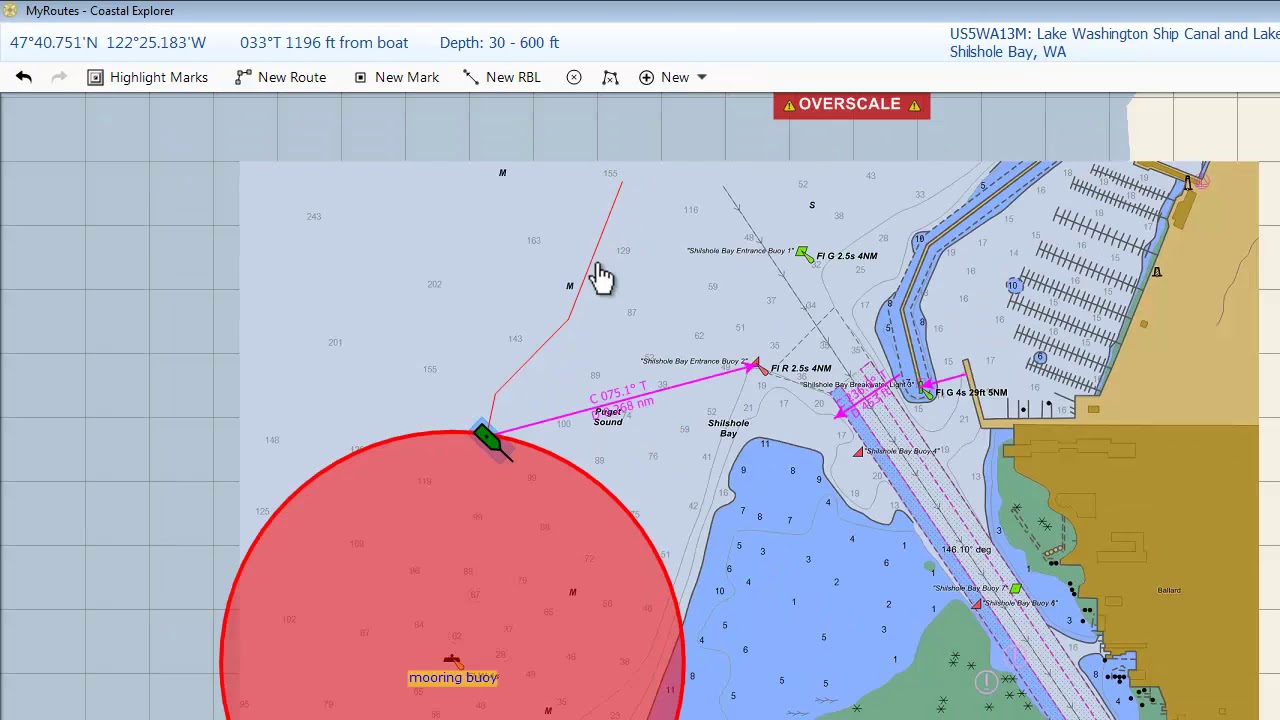The image size is (1280, 720).
Task: Click the greyed Redo arrow
Action: pos(59,77)
